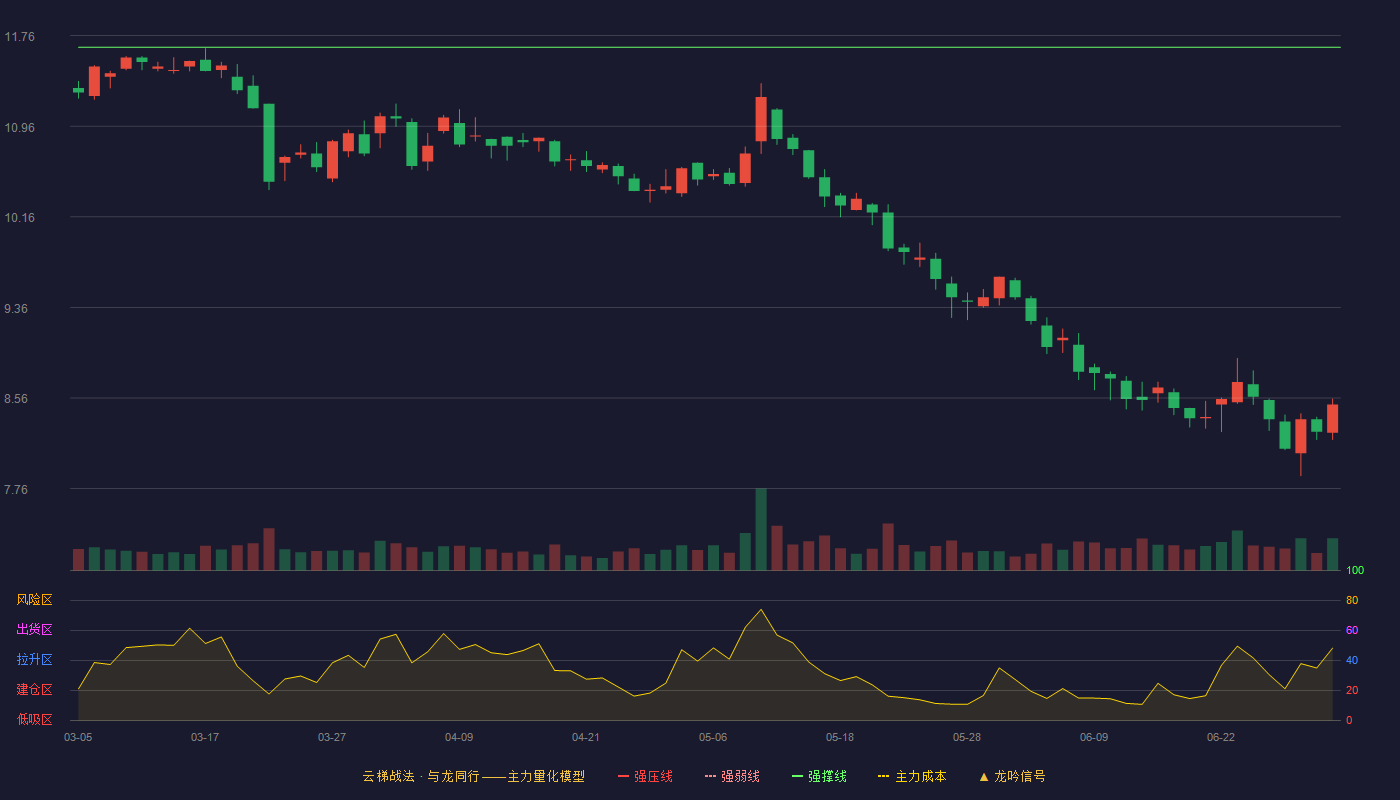1400x800 pixels.
Task: Click the 11.76 price axis label
Action: point(19,37)
